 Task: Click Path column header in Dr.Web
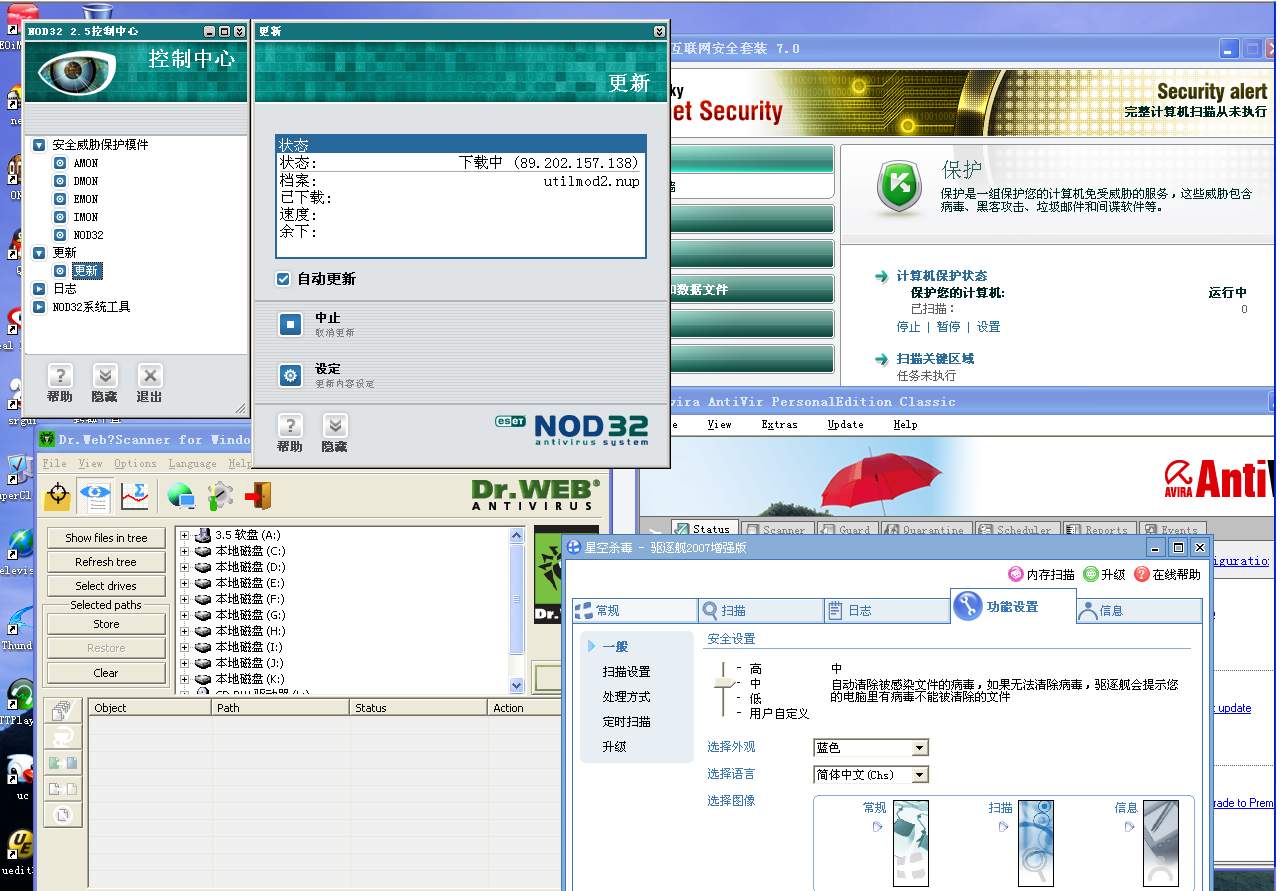[281, 708]
